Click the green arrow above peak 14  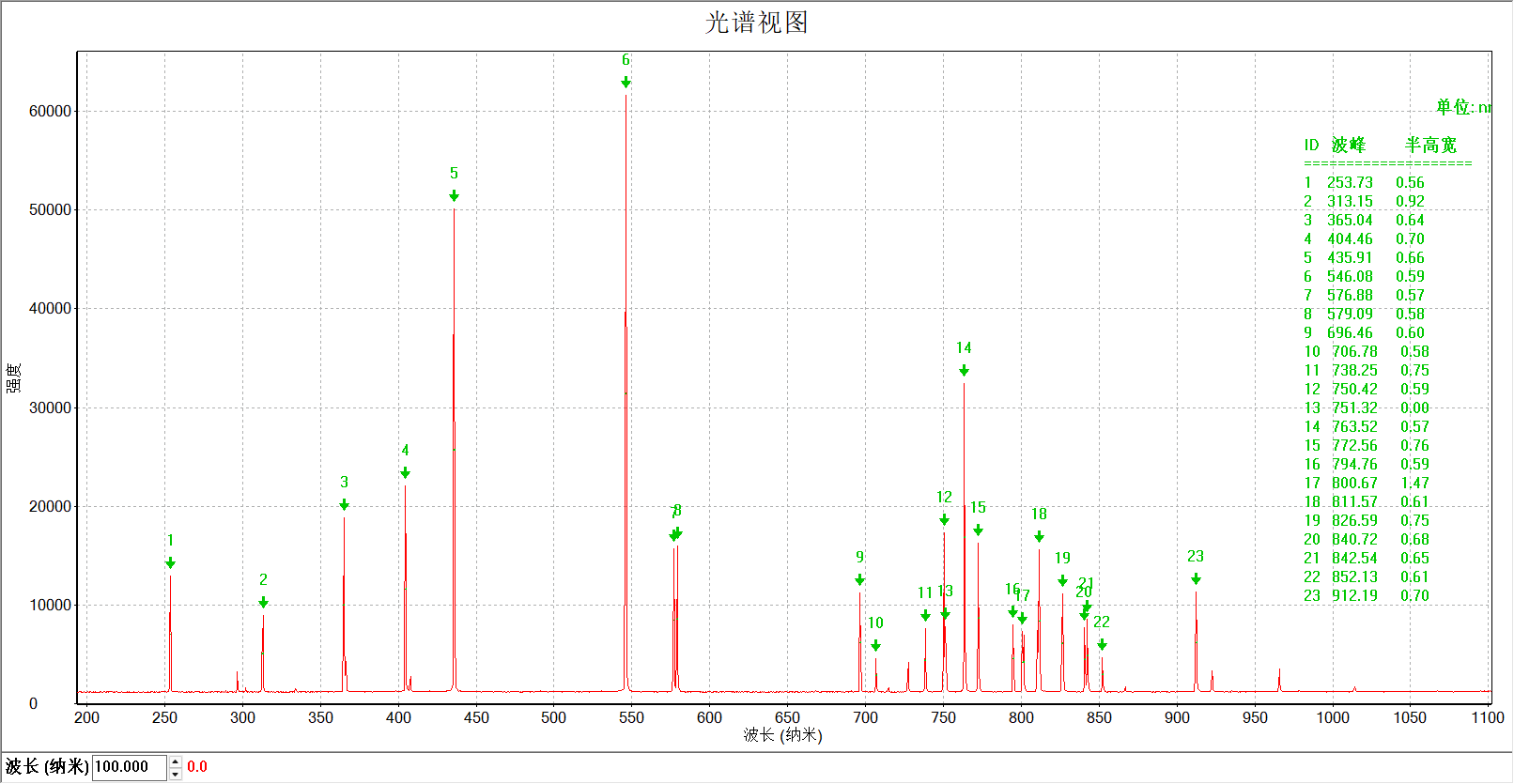coord(964,371)
